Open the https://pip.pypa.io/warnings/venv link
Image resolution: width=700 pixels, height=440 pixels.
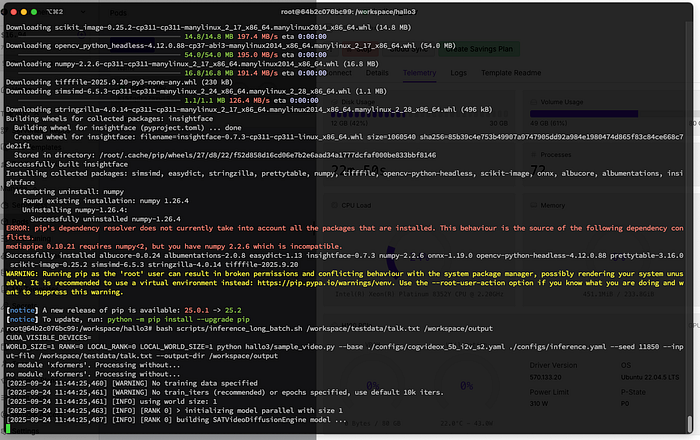[326, 283]
